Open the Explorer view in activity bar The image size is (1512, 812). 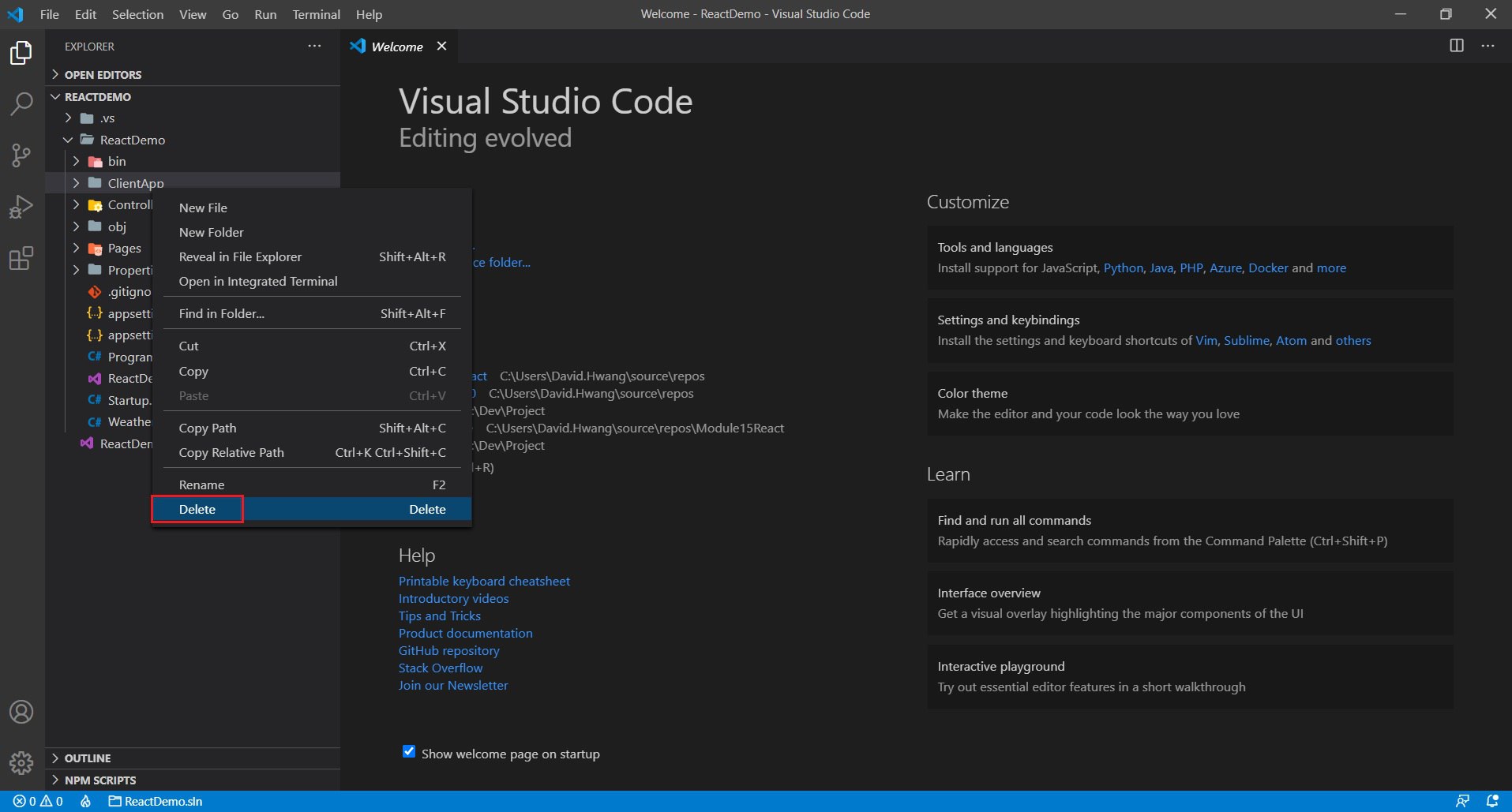(x=21, y=53)
